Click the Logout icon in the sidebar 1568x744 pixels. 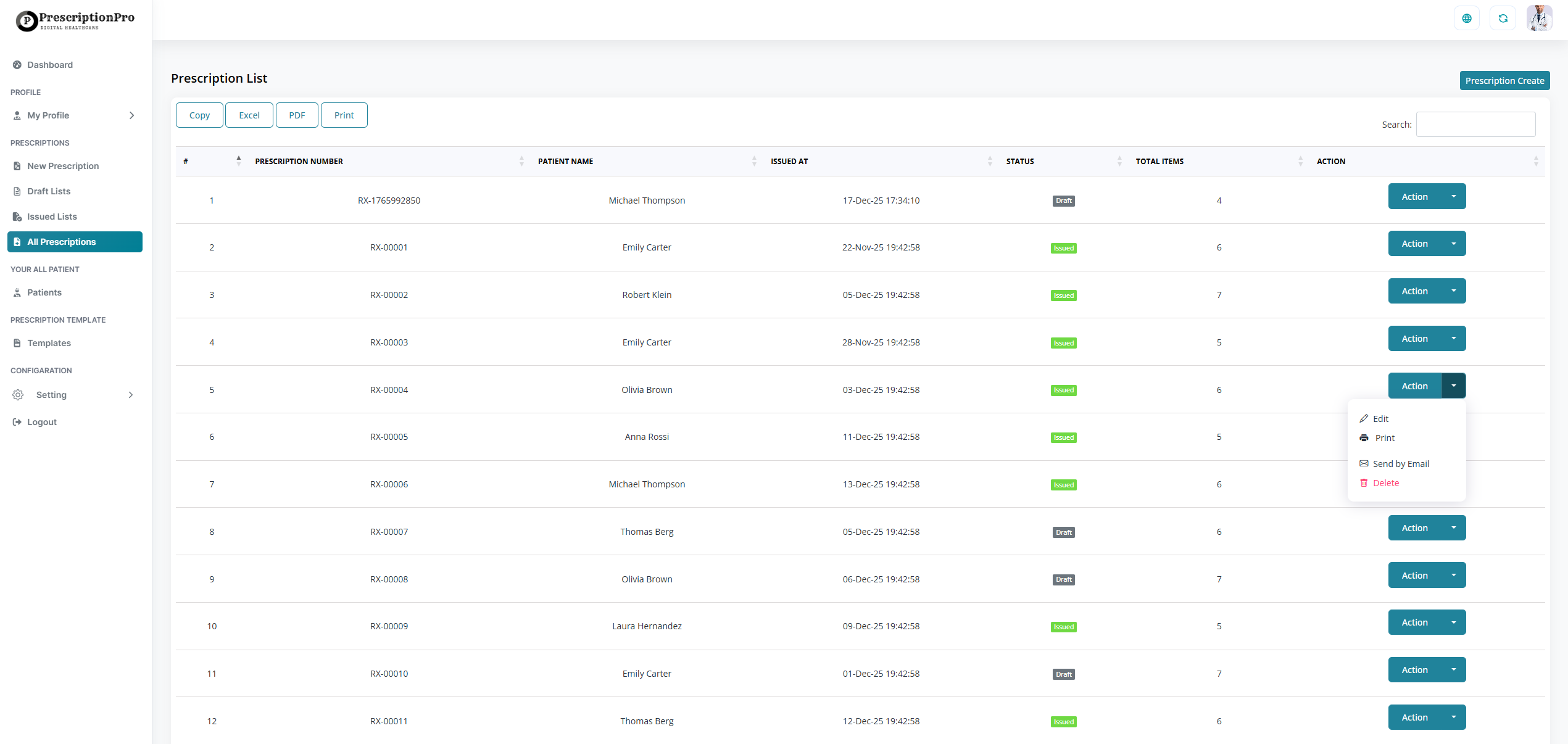tap(17, 422)
